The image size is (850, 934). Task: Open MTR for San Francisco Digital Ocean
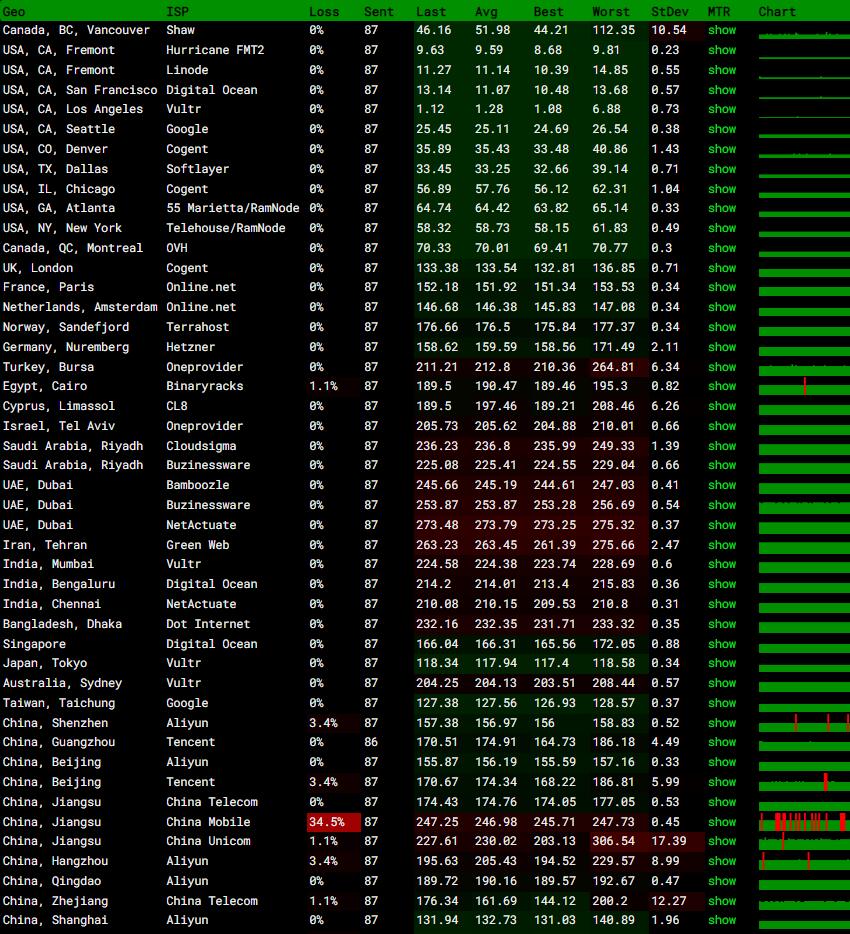point(722,90)
